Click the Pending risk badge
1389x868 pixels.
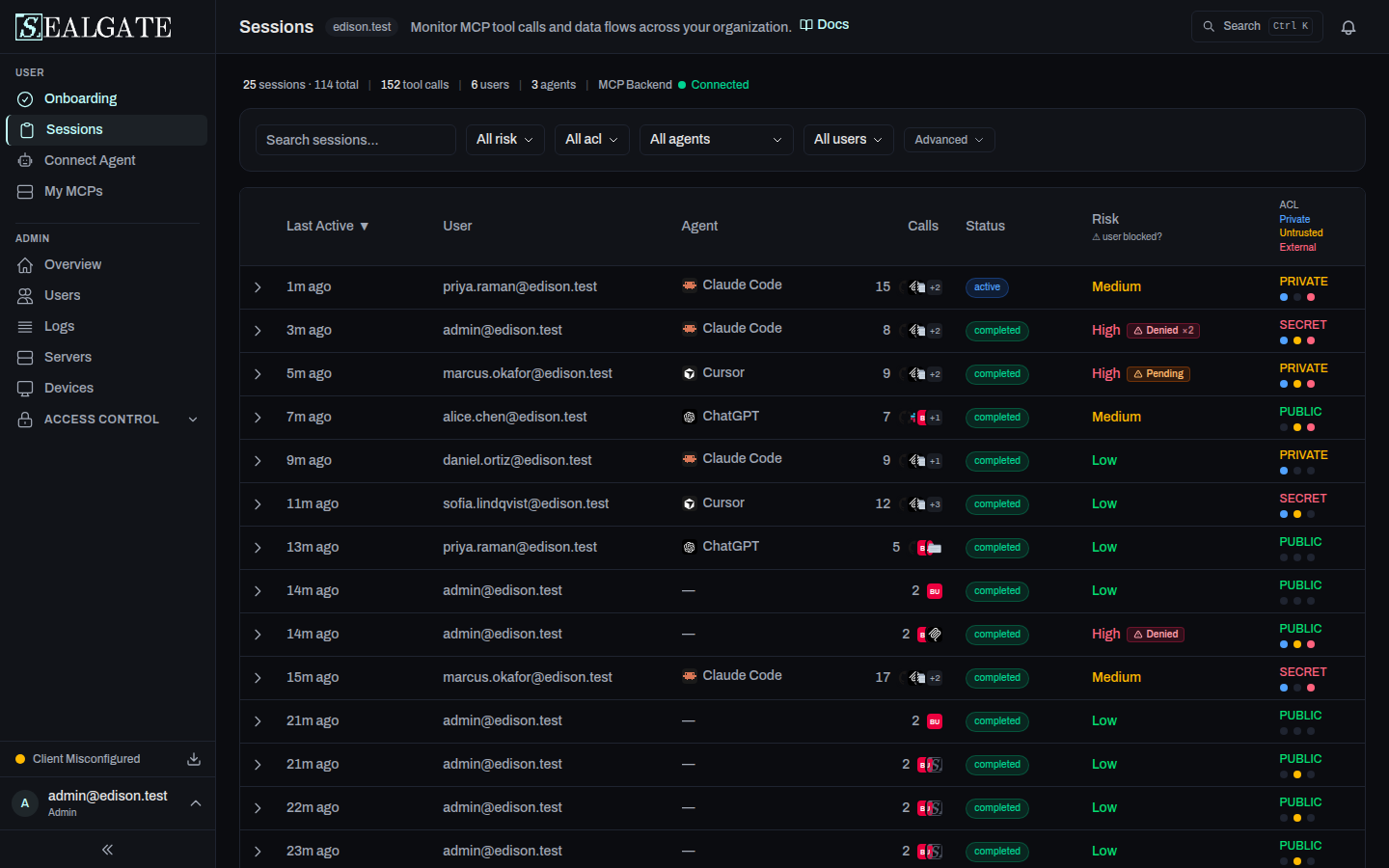(1158, 374)
